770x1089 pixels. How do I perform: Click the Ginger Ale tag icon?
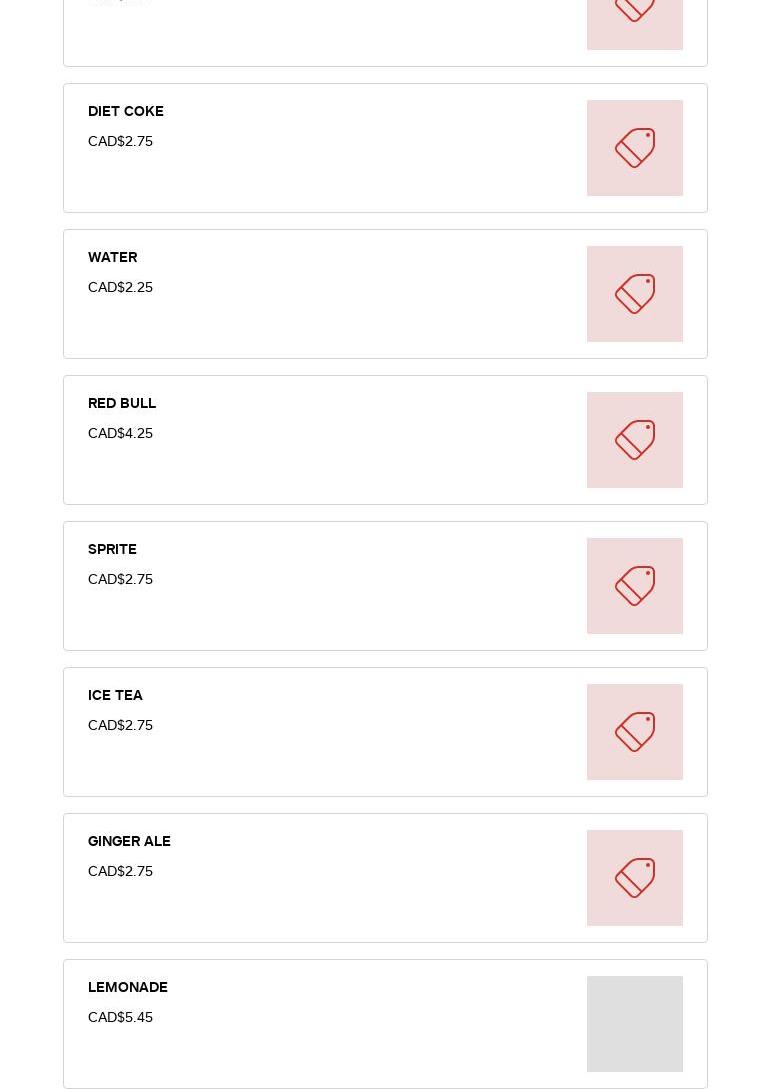click(635, 878)
